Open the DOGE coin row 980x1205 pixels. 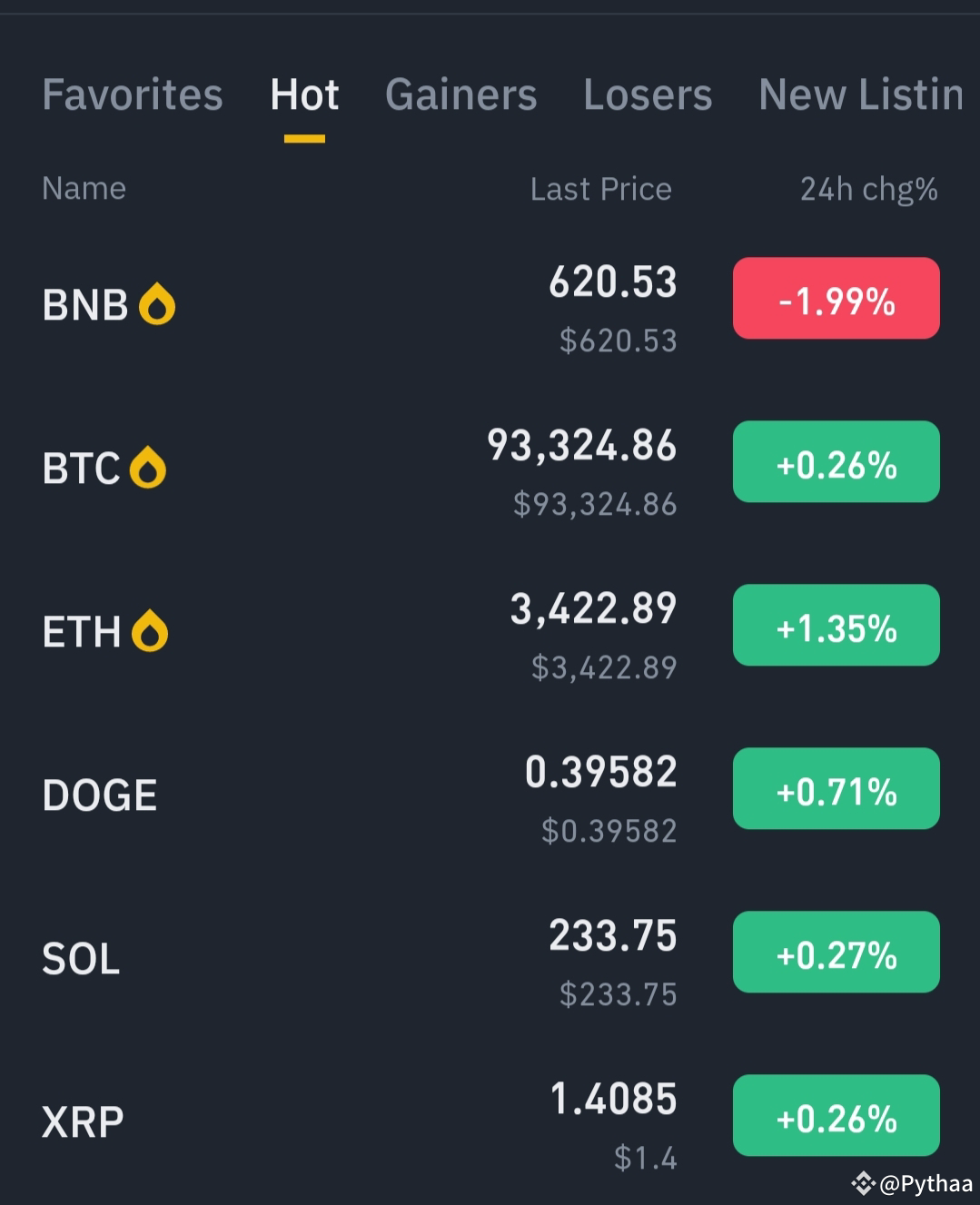click(490, 795)
